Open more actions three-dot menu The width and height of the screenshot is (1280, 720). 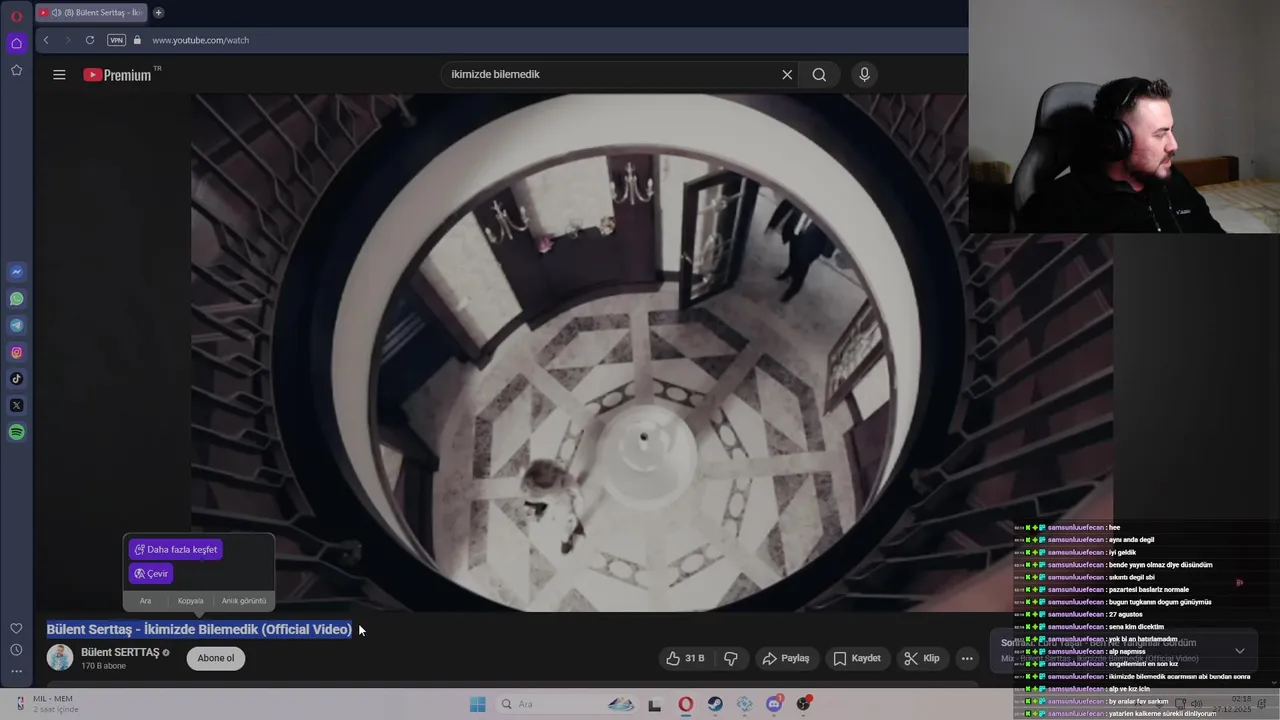(x=967, y=658)
